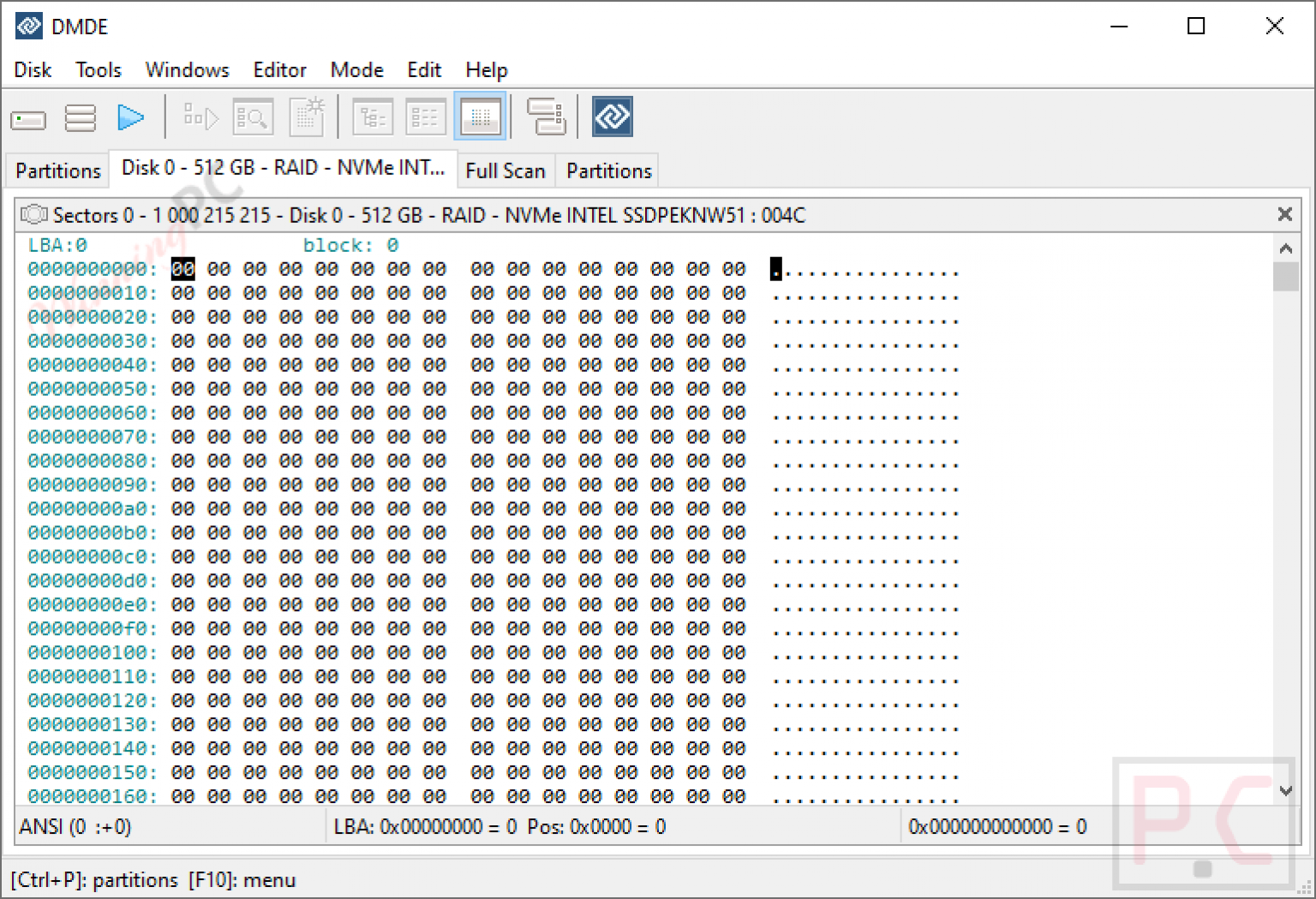Click the Select Disk drive icon
Viewport: 1316px width, 899px height.
(28, 118)
